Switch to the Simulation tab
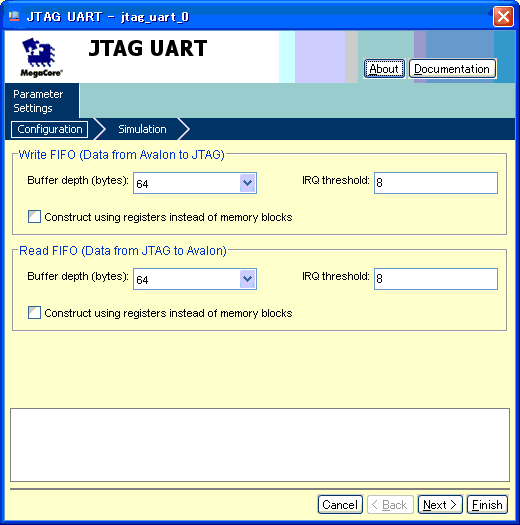The height and width of the screenshot is (525, 520). pyautogui.click(x=142, y=129)
